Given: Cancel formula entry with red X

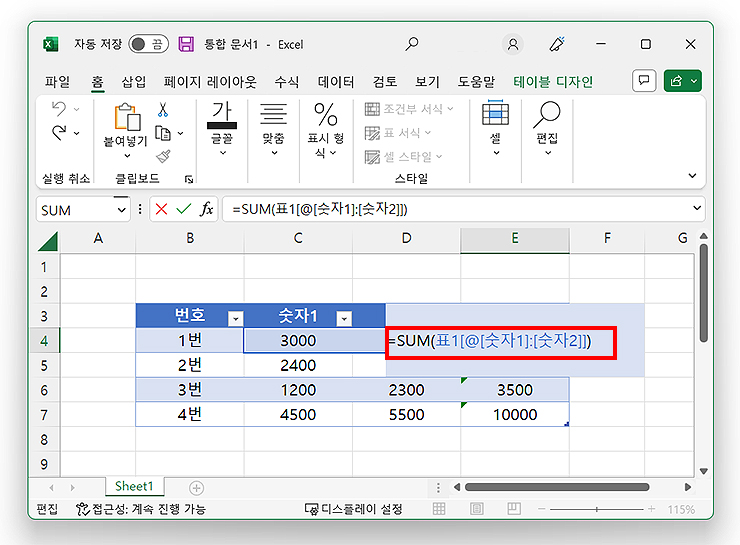Looking at the screenshot, I should tap(161, 209).
